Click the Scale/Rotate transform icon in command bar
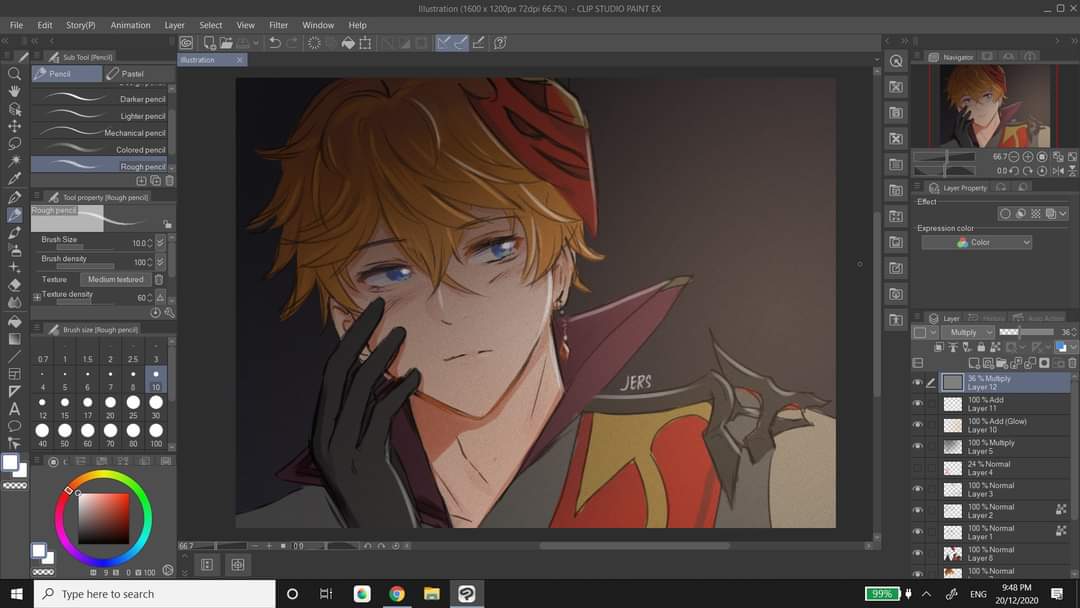1080x608 pixels. coord(365,43)
